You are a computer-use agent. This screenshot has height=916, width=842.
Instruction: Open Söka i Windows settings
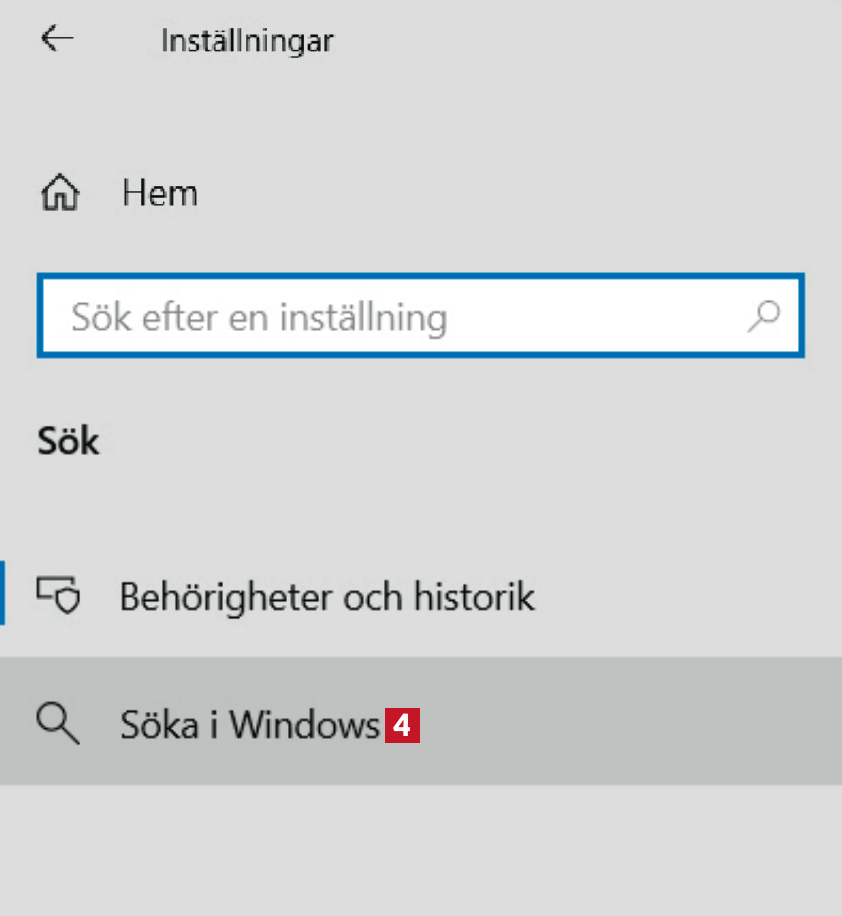pyautogui.click(x=248, y=724)
